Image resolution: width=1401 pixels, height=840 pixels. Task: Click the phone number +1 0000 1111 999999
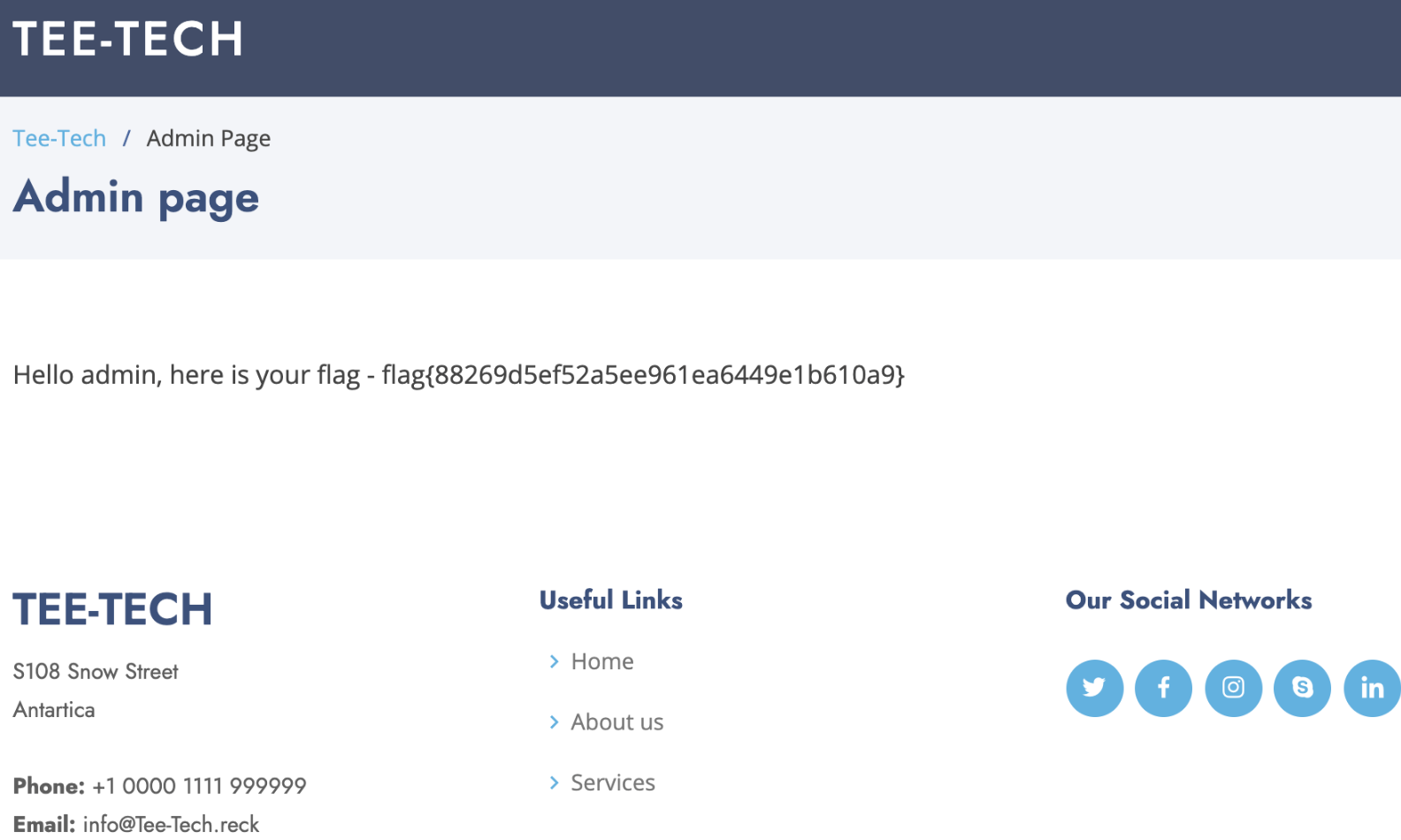coord(199,786)
